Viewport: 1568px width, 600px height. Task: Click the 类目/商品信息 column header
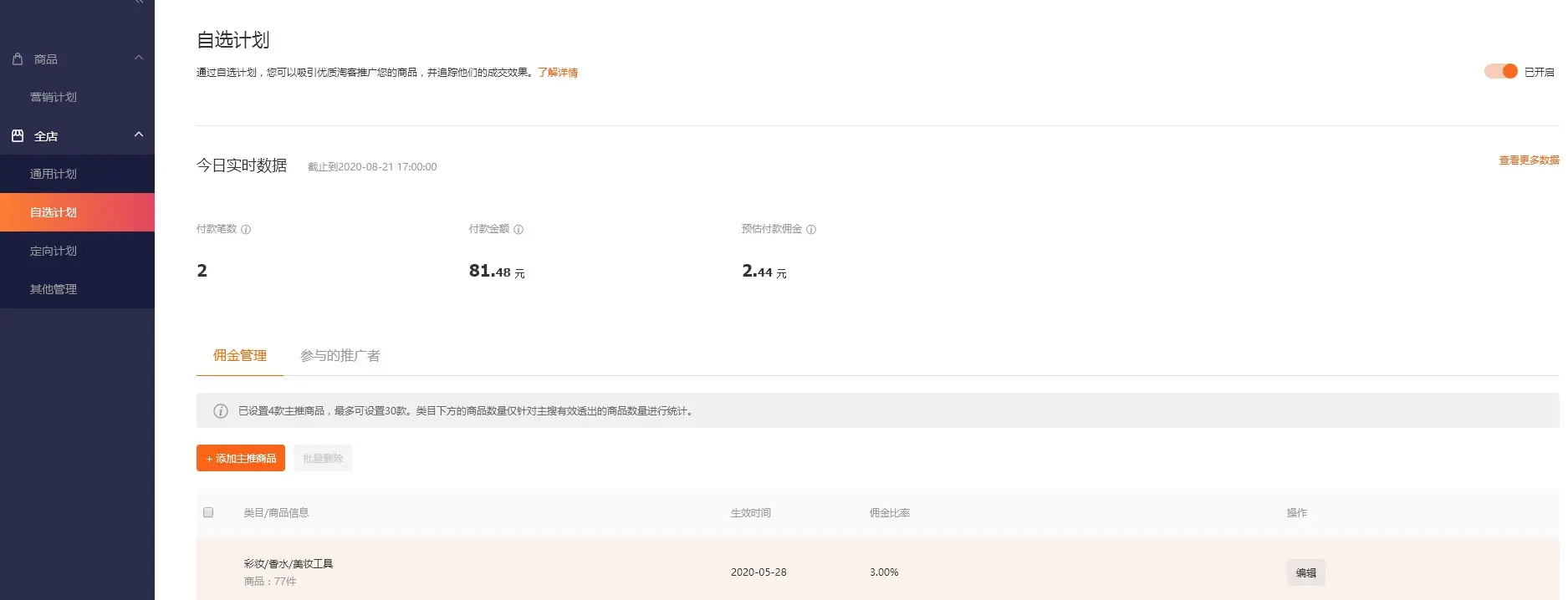[276, 513]
